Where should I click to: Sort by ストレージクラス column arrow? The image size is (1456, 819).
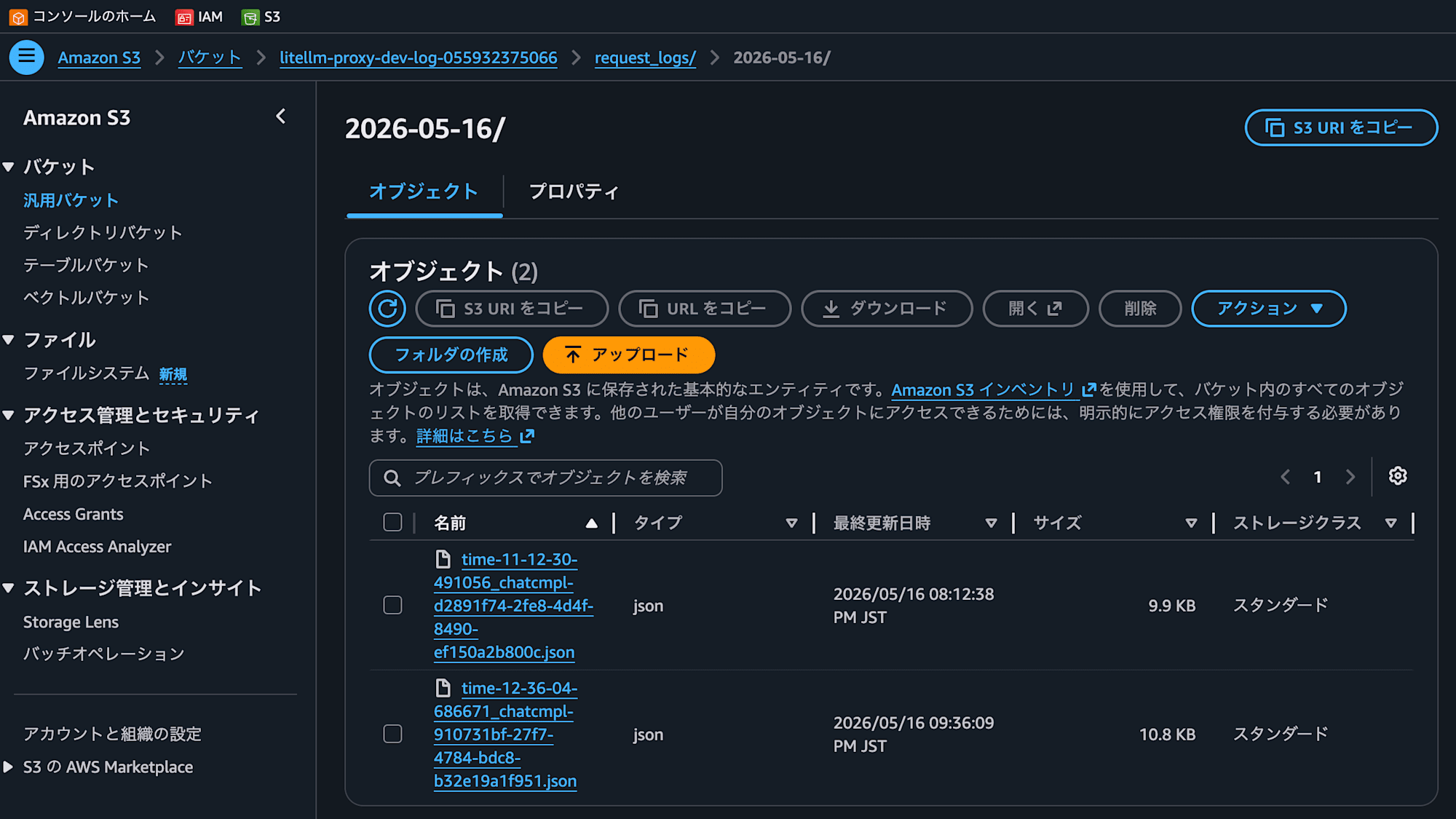coord(1390,523)
